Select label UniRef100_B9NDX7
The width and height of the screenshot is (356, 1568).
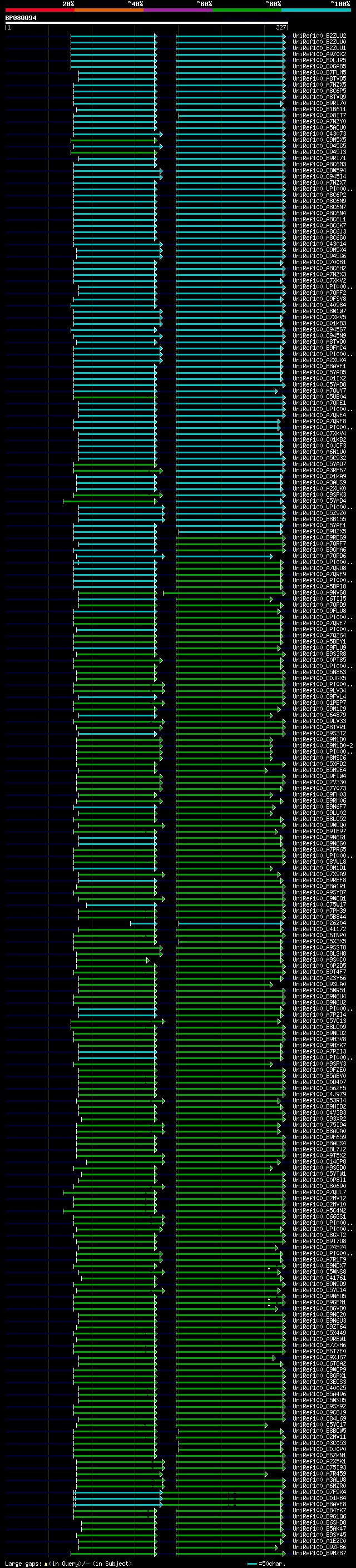coord(319,1265)
